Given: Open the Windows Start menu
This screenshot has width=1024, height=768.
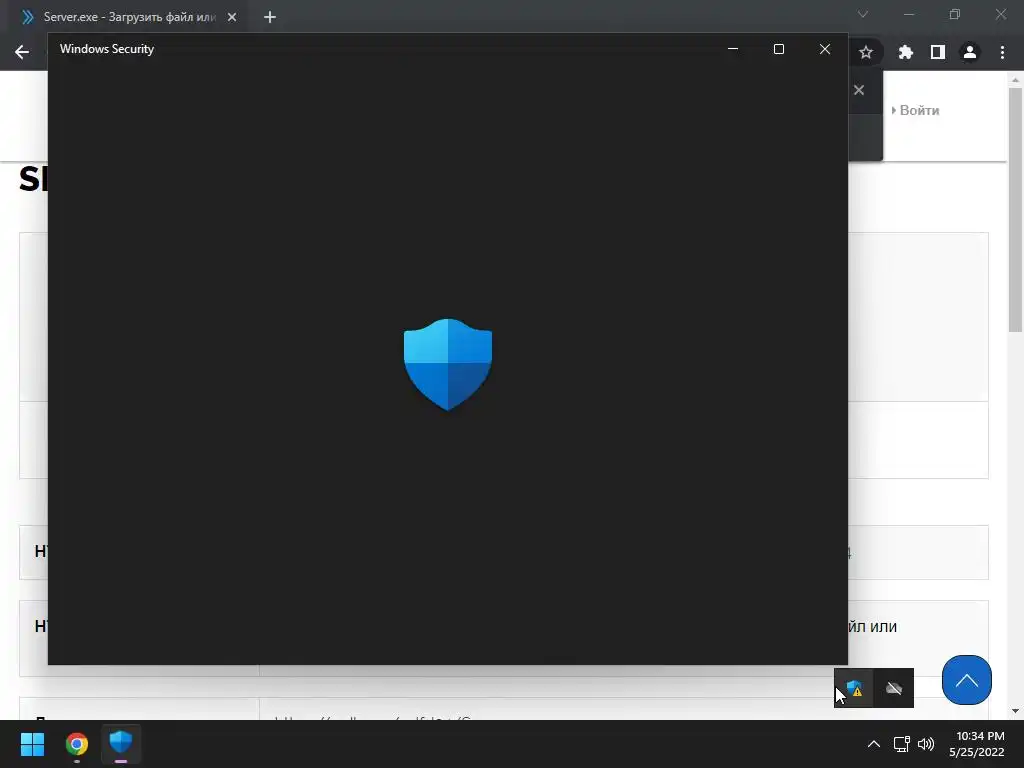Looking at the screenshot, I should pyautogui.click(x=32, y=744).
